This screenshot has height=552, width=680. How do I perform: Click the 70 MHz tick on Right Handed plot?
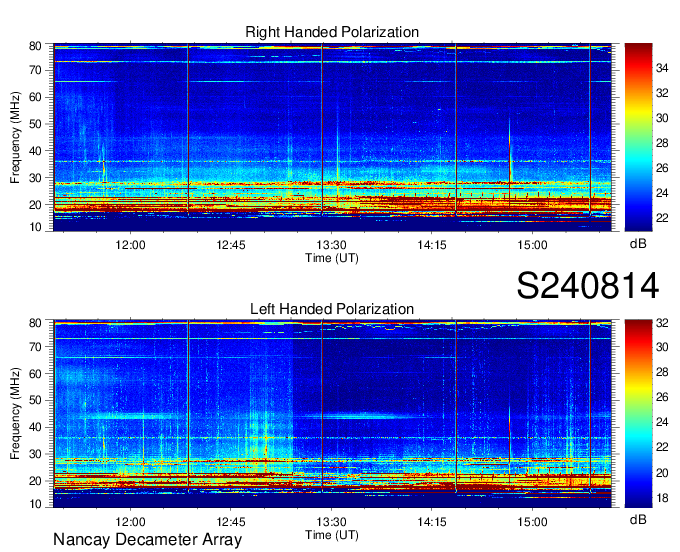click(x=35, y=70)
